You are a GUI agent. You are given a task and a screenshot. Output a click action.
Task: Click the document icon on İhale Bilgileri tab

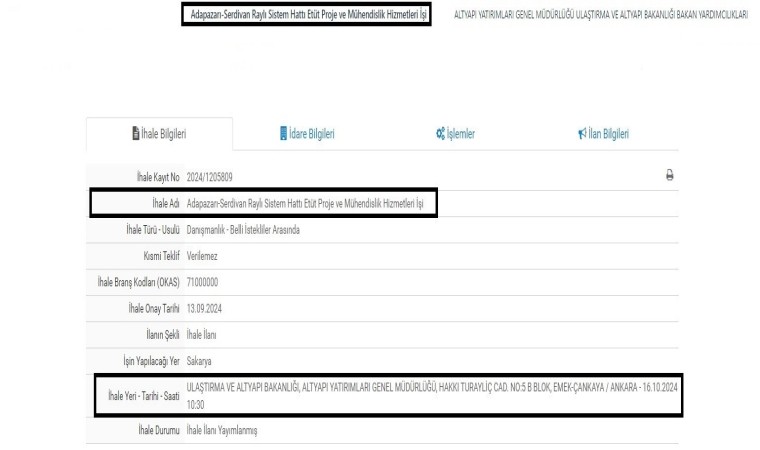click(x=136, y=134)
